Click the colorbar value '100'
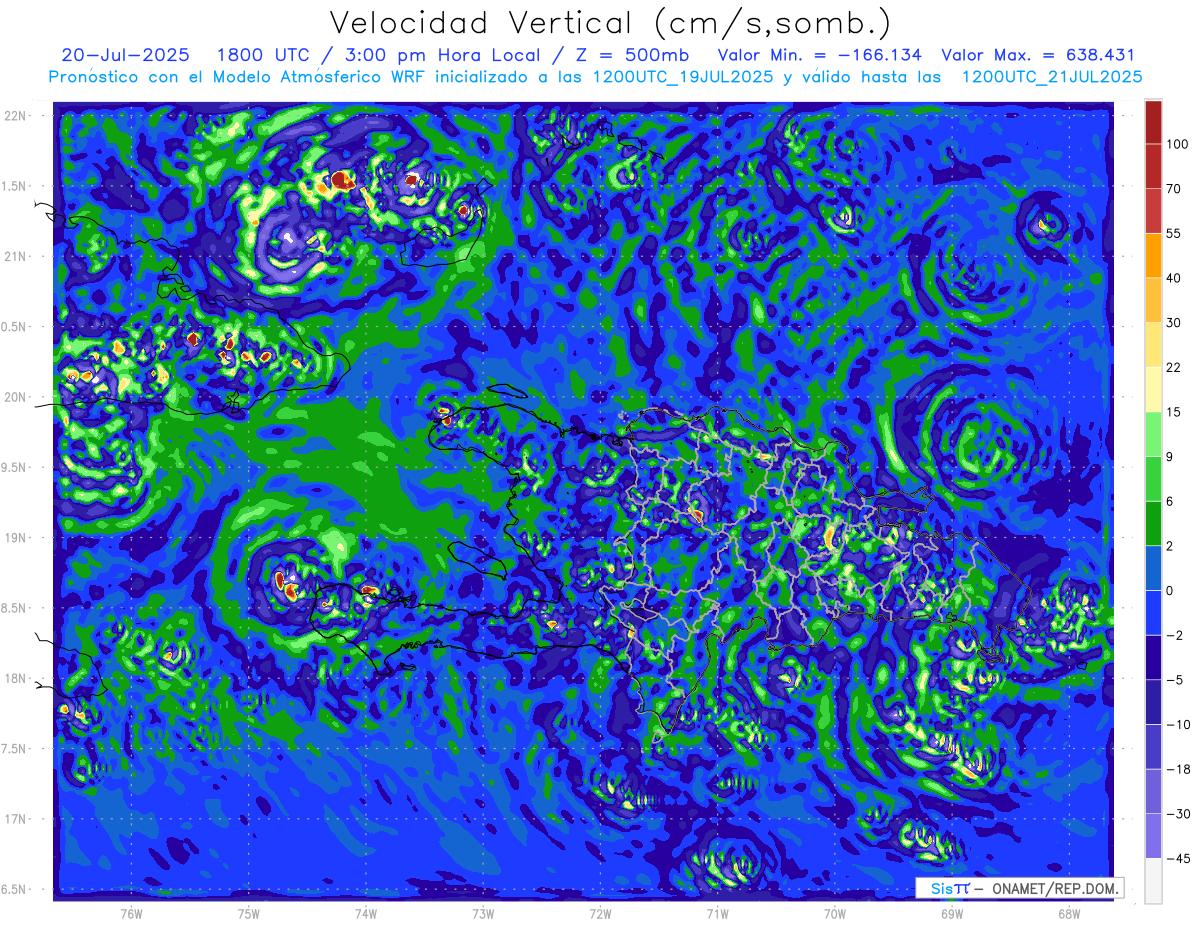 click(x=1177, y=145)
